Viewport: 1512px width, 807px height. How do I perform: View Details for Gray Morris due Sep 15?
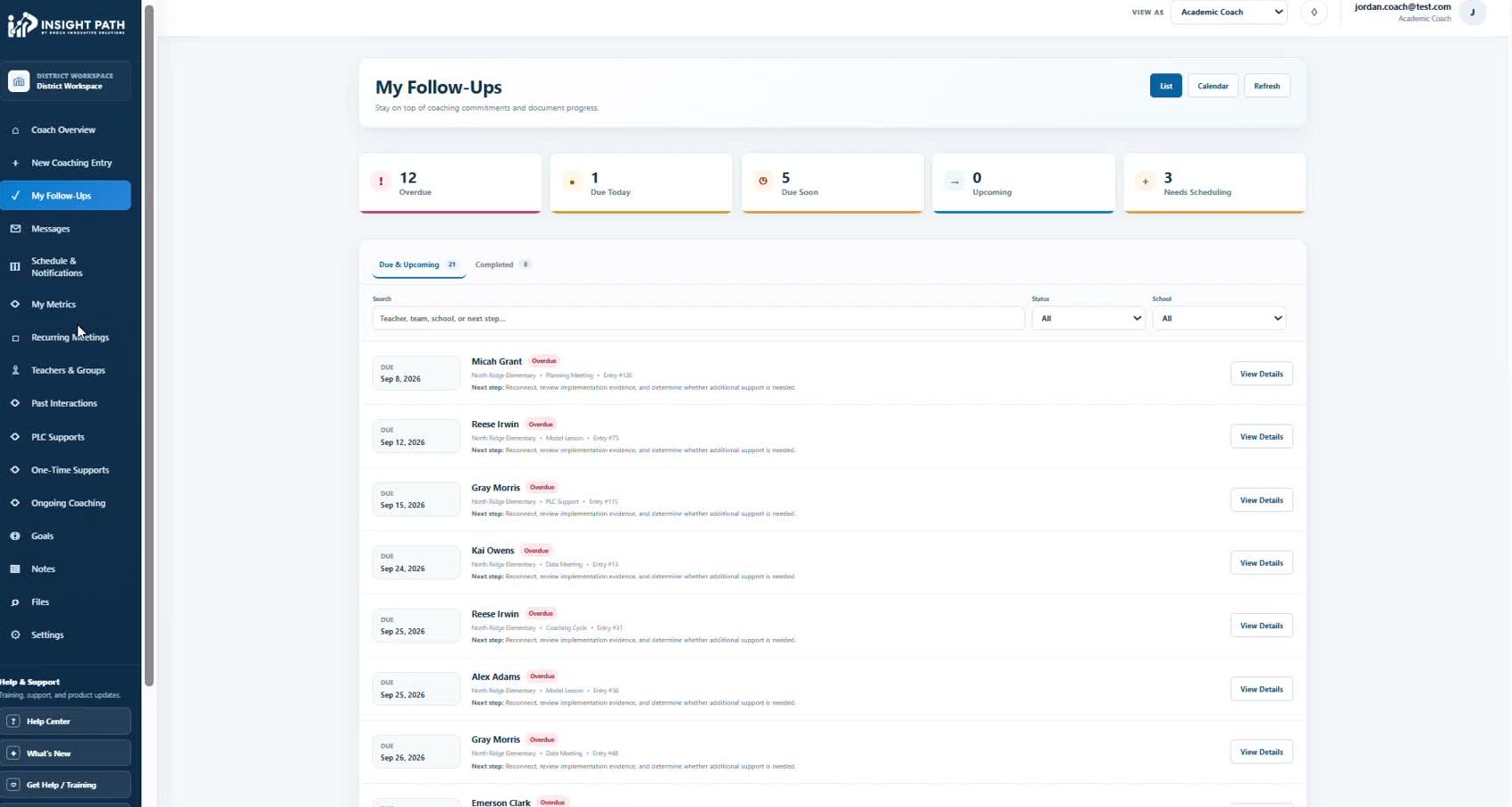1261,500
